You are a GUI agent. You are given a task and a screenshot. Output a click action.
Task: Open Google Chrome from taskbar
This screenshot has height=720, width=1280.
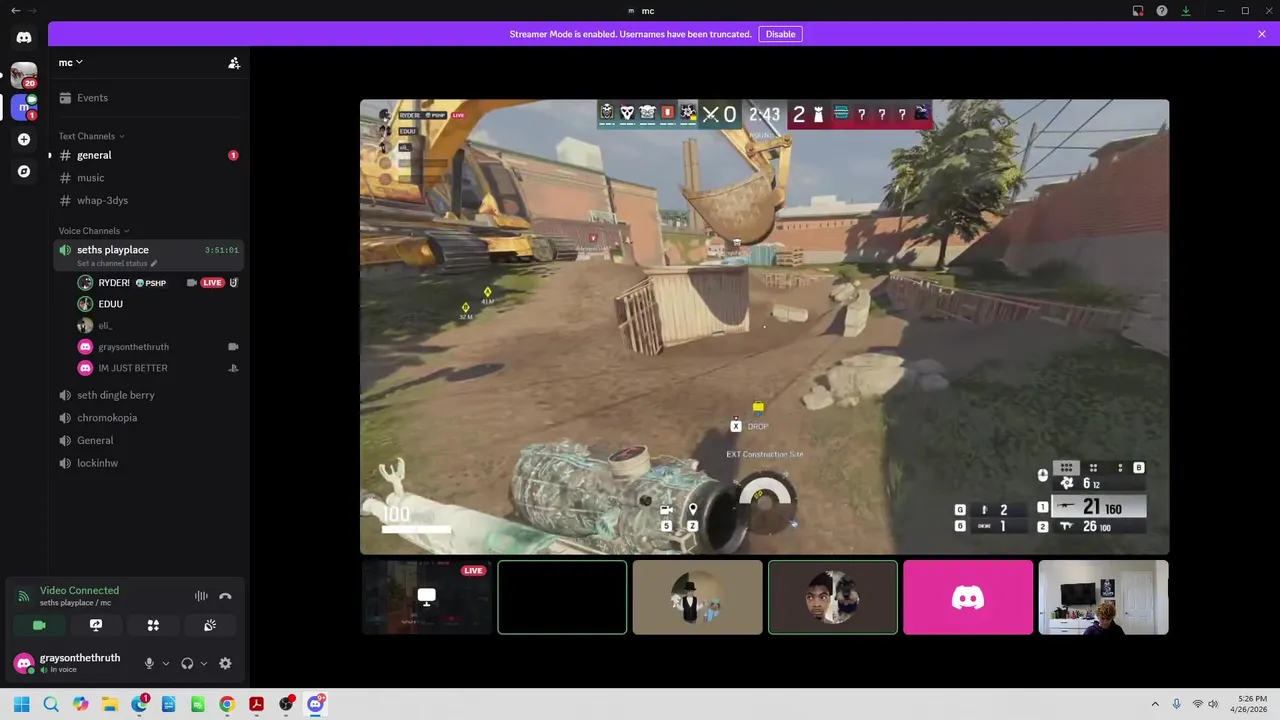click(x=227, y=704)
